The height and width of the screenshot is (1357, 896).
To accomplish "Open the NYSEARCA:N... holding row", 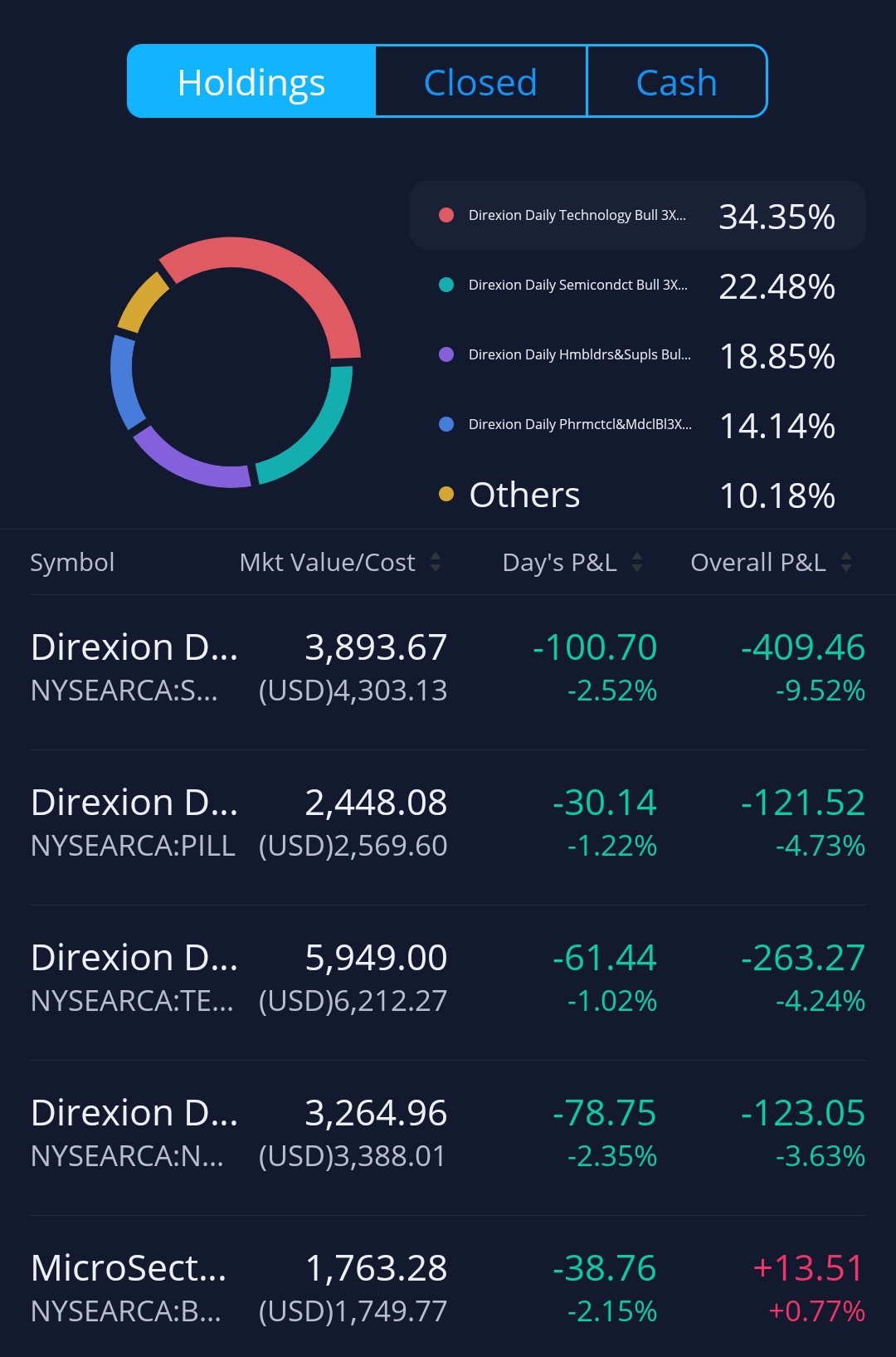I will click(x=448, y=1138).
